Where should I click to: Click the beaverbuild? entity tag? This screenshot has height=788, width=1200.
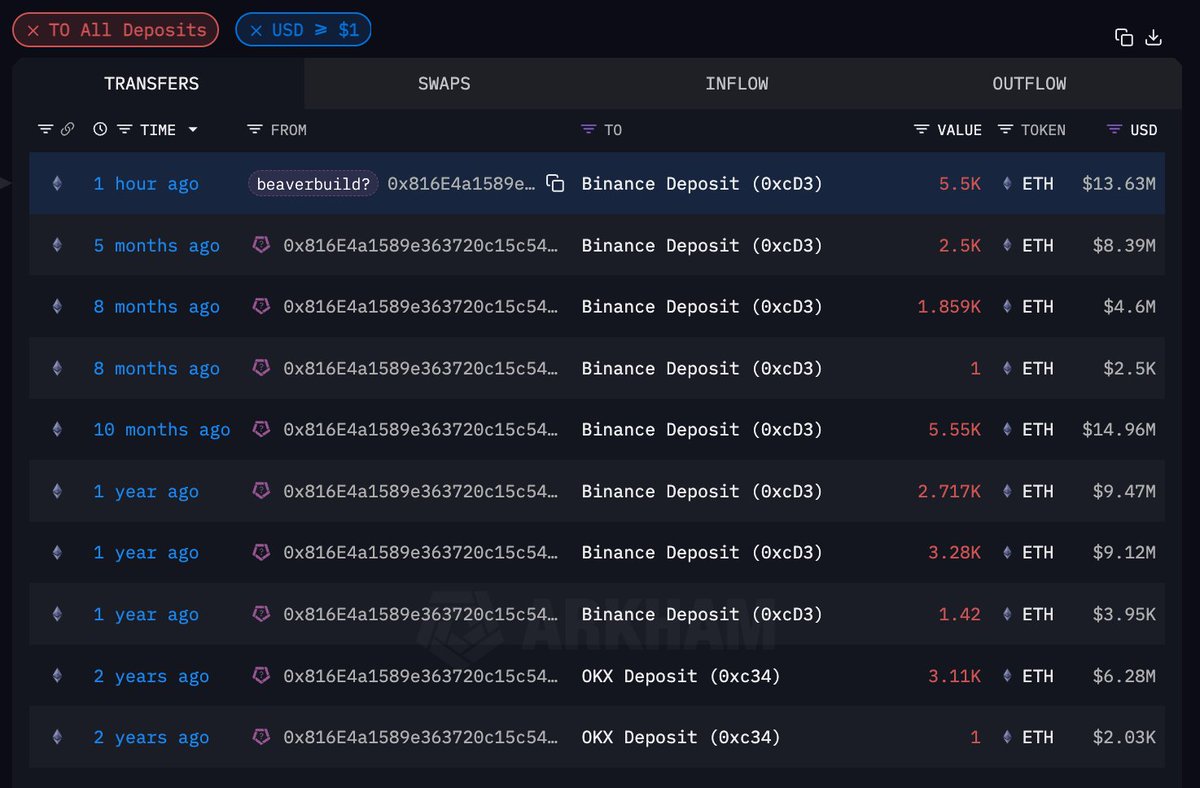[312, 184]
